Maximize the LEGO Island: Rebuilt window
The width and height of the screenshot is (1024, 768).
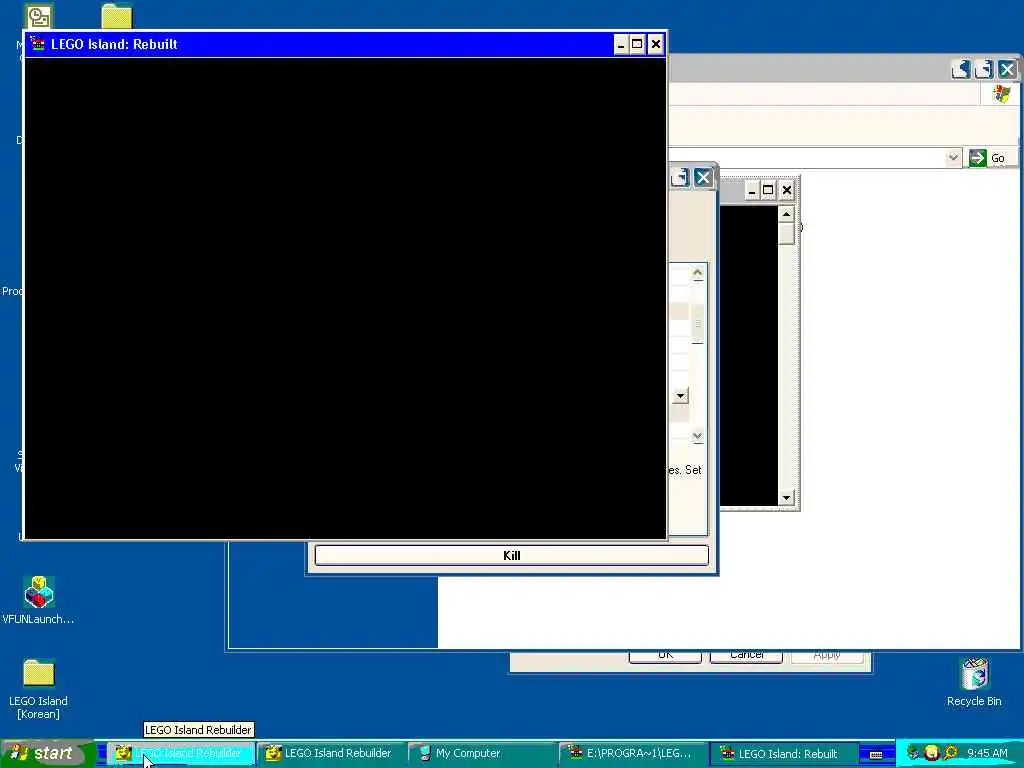637,44
